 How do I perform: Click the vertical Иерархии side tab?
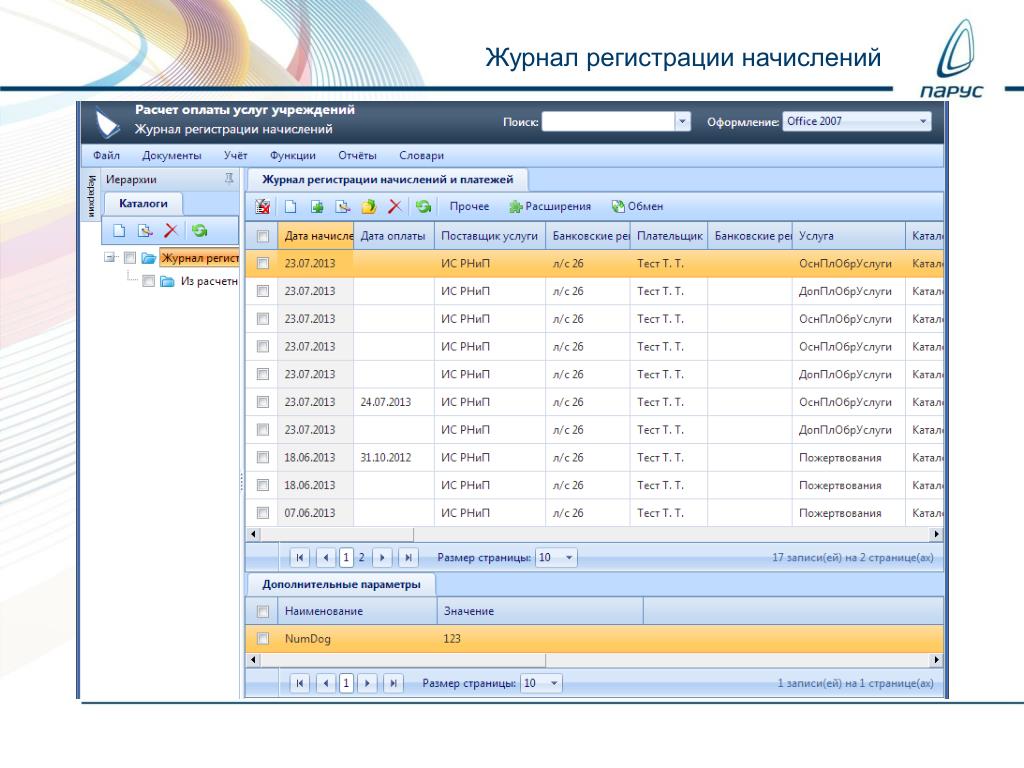(91, 196)
